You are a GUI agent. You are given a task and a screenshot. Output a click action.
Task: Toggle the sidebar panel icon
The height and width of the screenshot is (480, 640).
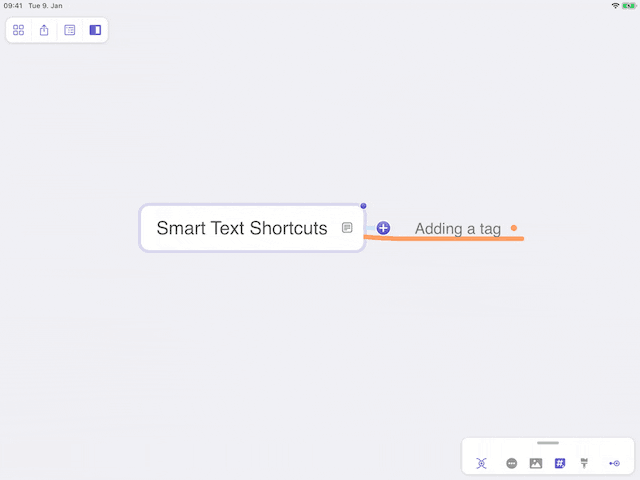[95, 30]
